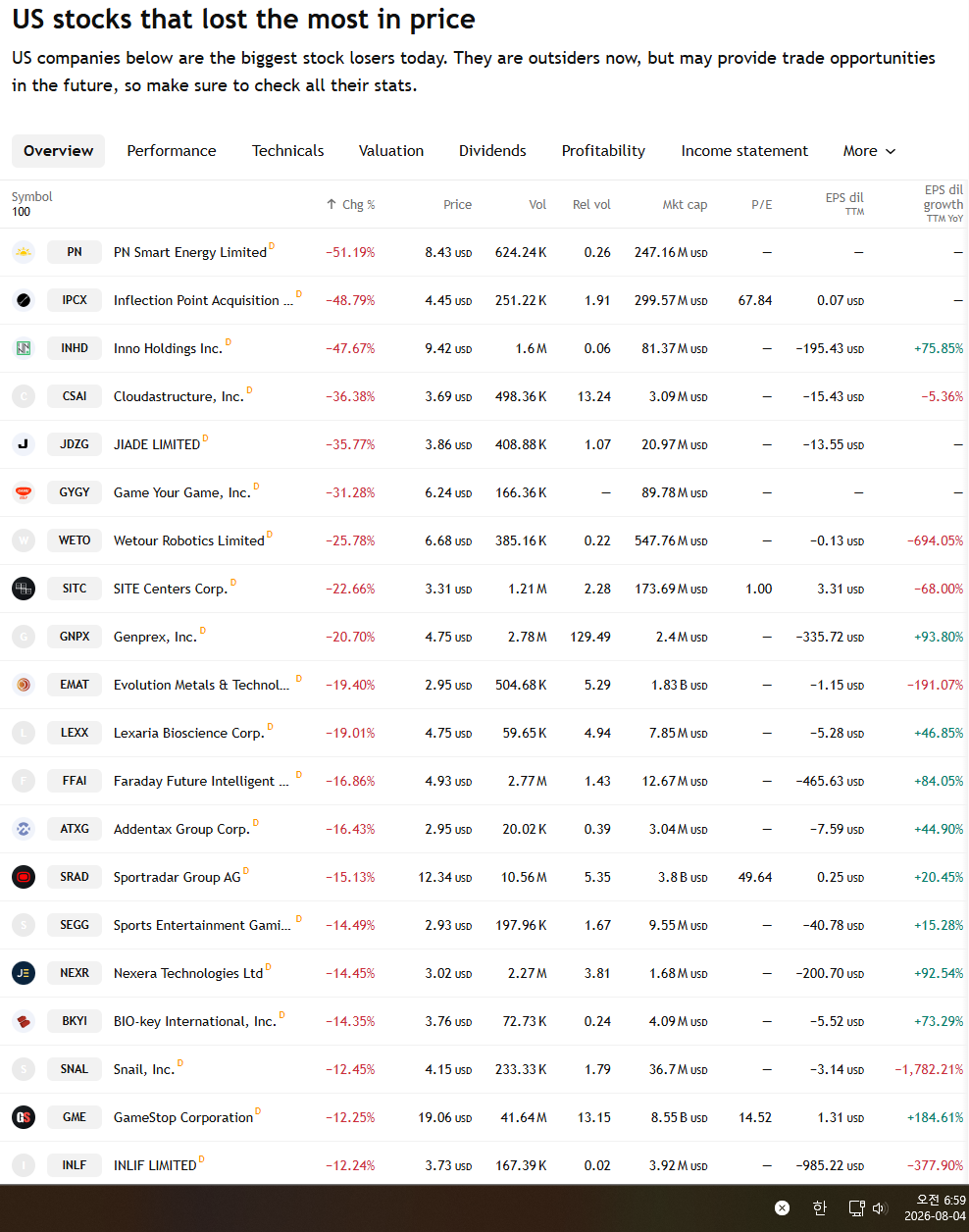Click the WETO placeholder logo icon
This screenshot has height=1232, width=969.
[x=24, y=540]
